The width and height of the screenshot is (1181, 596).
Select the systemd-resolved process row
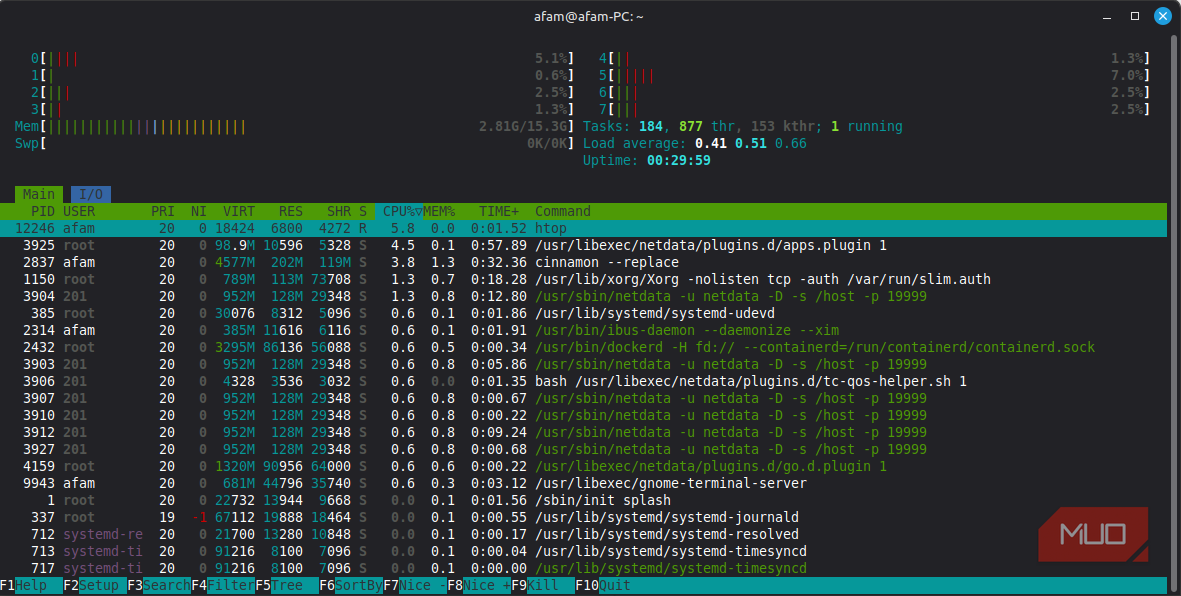pos(584,534)
